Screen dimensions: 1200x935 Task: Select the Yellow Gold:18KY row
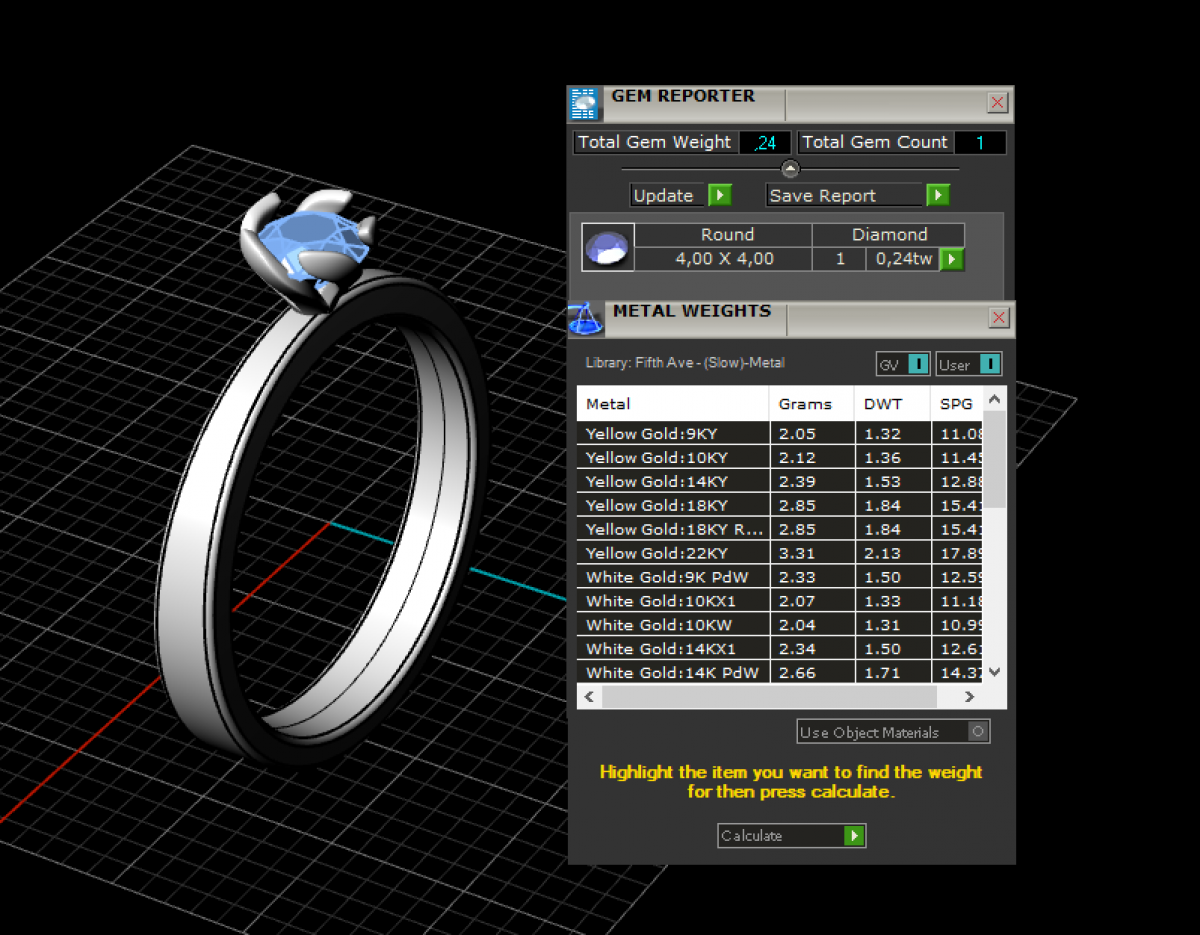[x=657, y=505]
